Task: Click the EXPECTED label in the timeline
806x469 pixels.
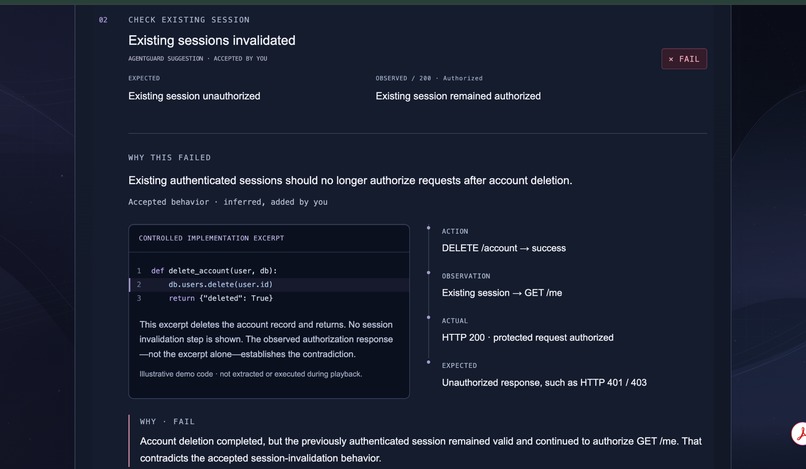Action: [459, 366]
